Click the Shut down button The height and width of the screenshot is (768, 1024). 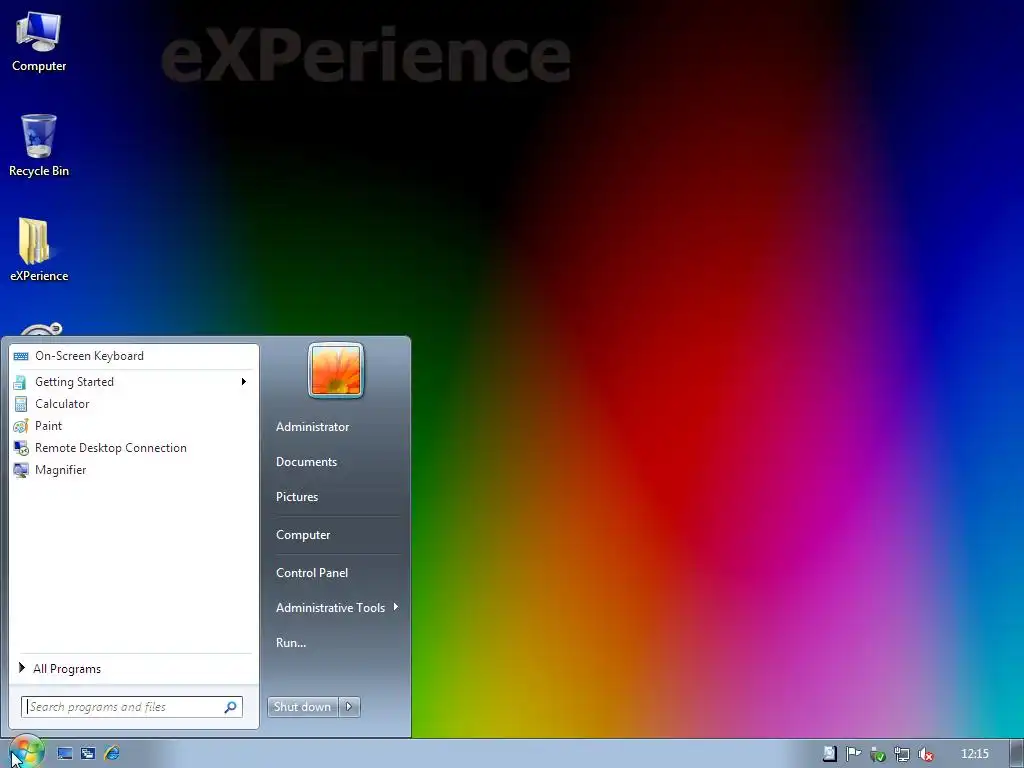tap(303, 707)
